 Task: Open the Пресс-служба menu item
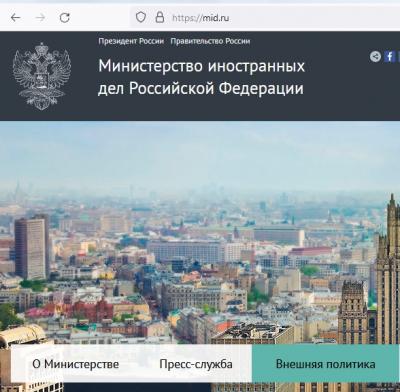[x=196, y=364]
